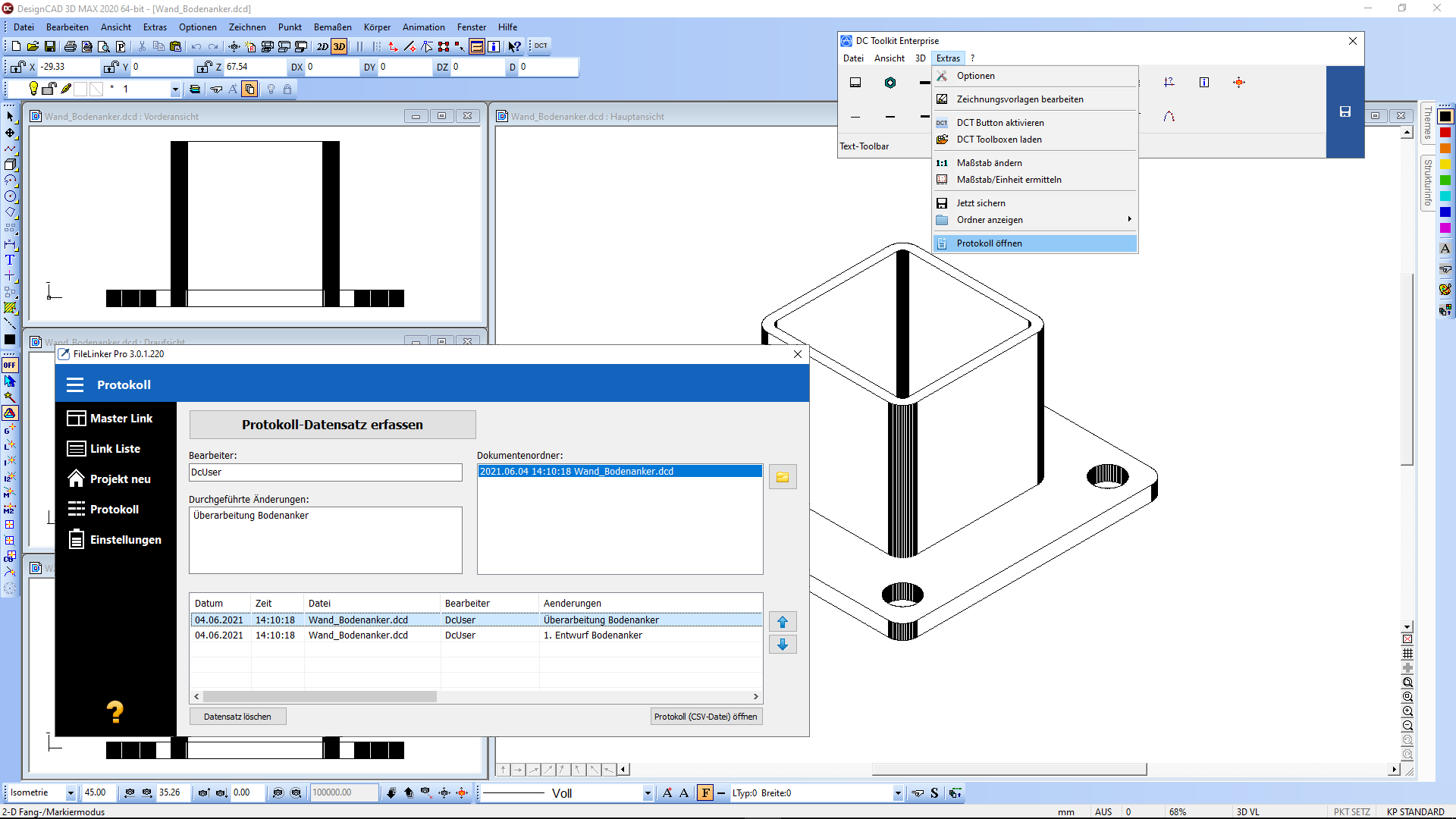Click DCT Toolboxen laden entry
Screen dimensions: 1456x819
point(1035,140)
